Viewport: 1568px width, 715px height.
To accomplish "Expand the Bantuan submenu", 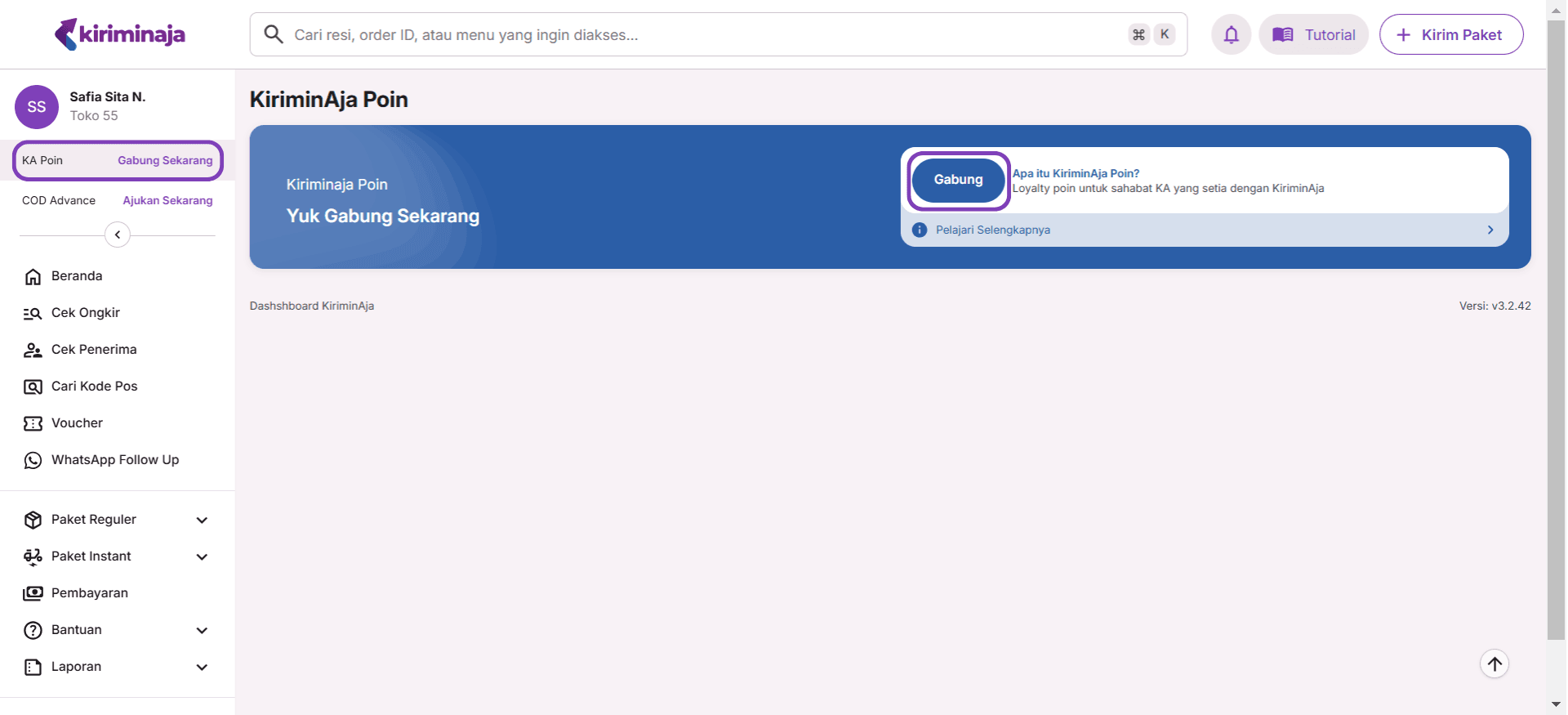I will click(202, 630).
